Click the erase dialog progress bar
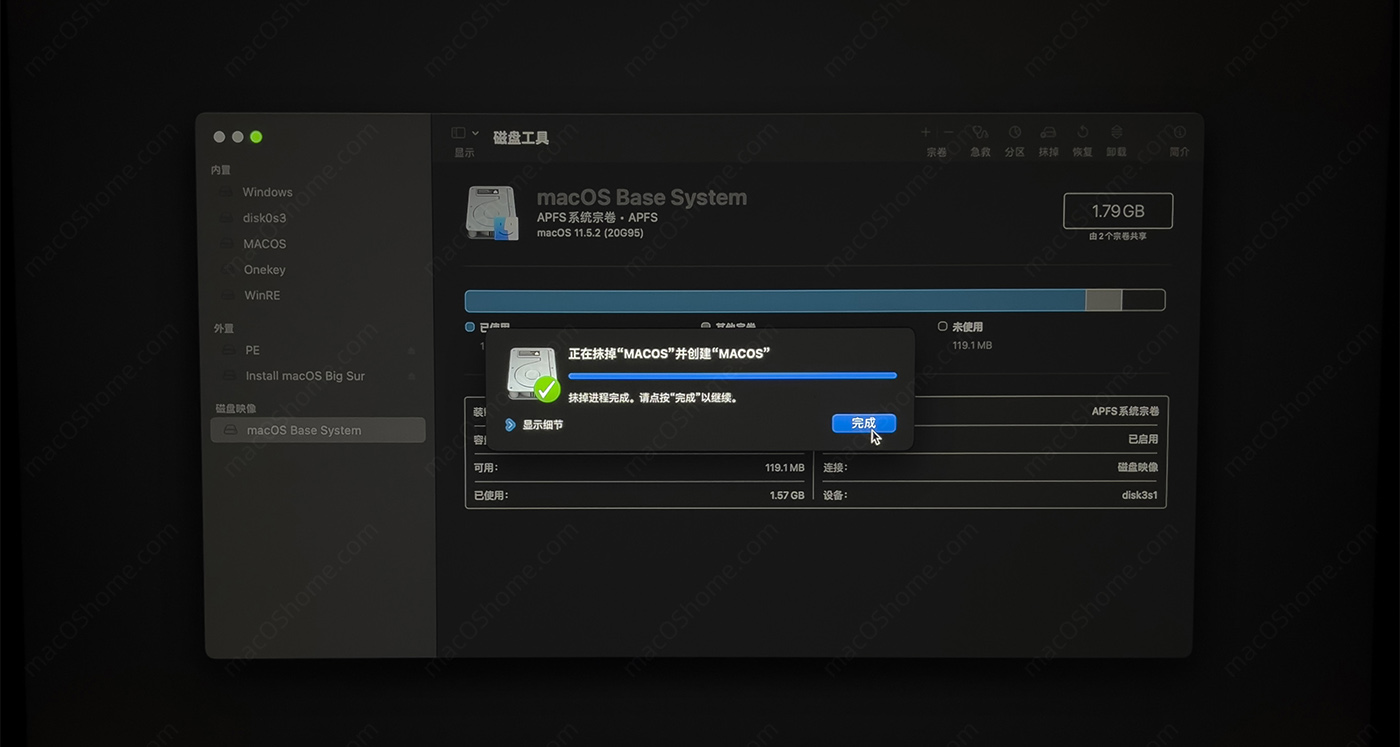Image resolution: width=1400 pixels, height=747 pixels. click(732, 375)
